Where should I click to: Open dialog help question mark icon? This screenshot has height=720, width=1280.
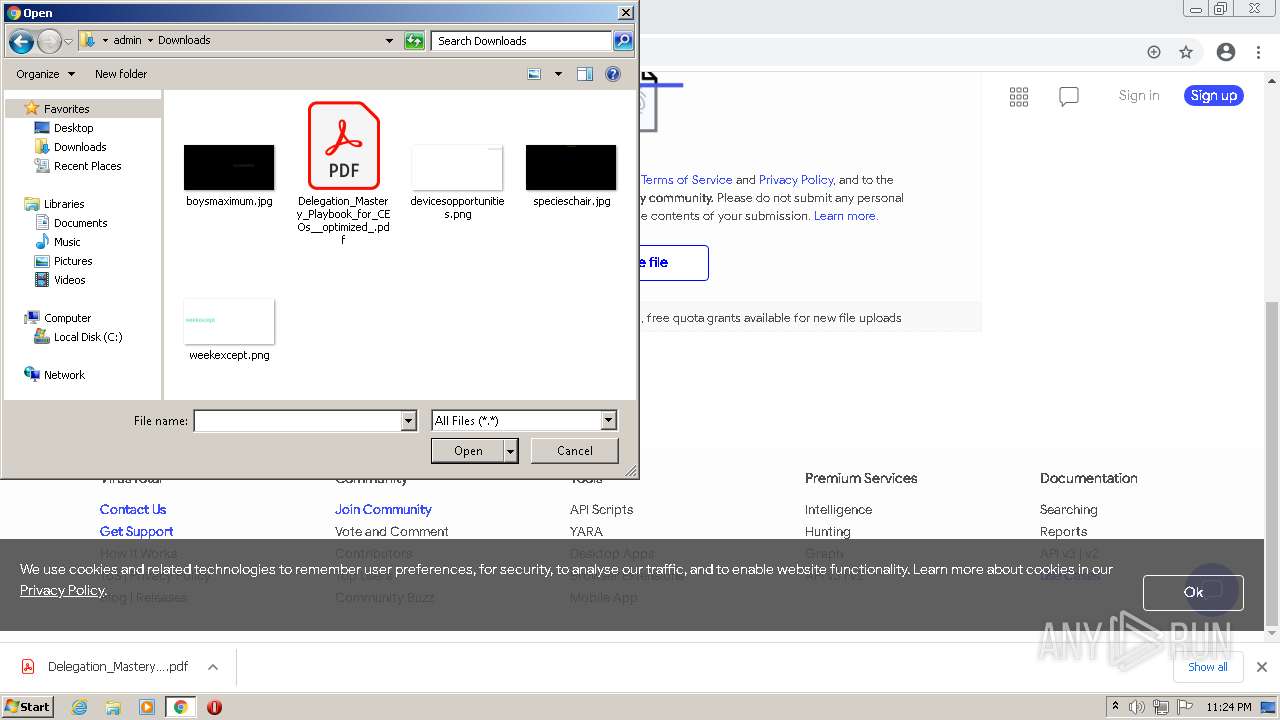tap(613, 74)
